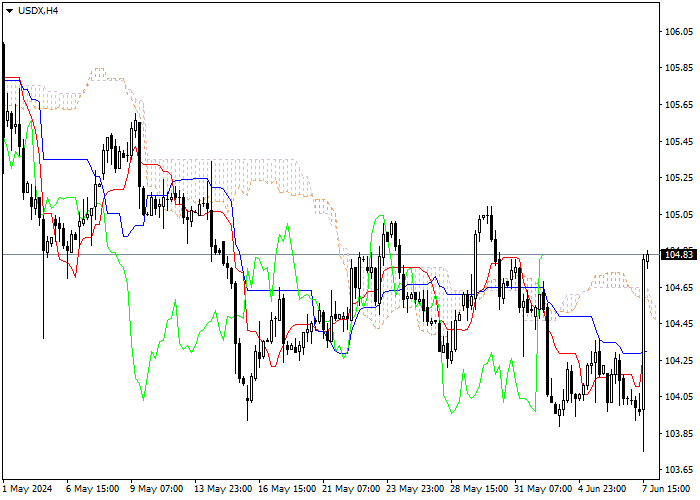The height and width of the screenshot is (500, 700).
Task: Click the 28 May 15:00 time label
Action: click(479, 489)
